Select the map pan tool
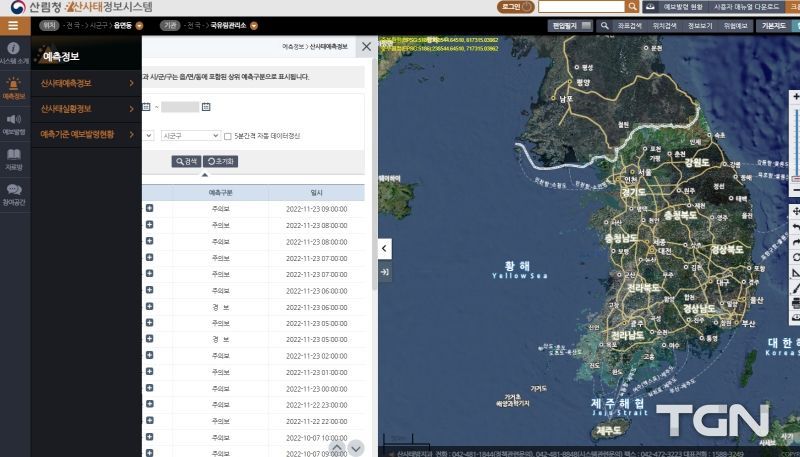The width and height of the screenshot is (800, 457). 796,211
